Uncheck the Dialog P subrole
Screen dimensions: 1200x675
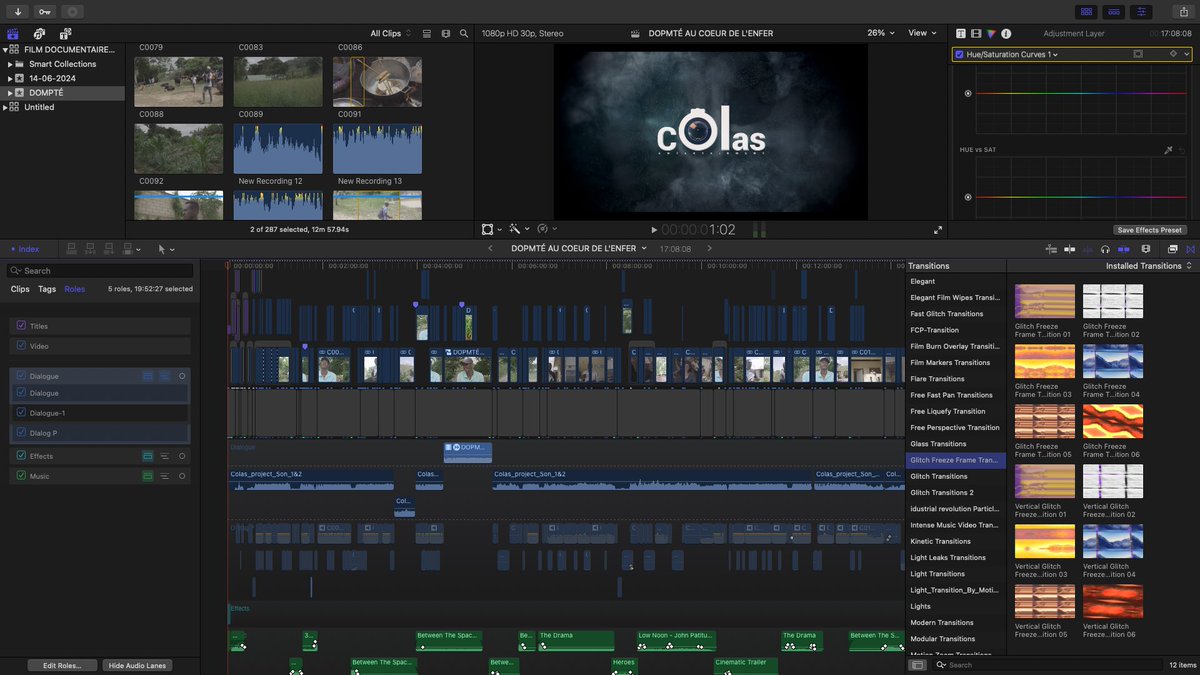point(22,433)
